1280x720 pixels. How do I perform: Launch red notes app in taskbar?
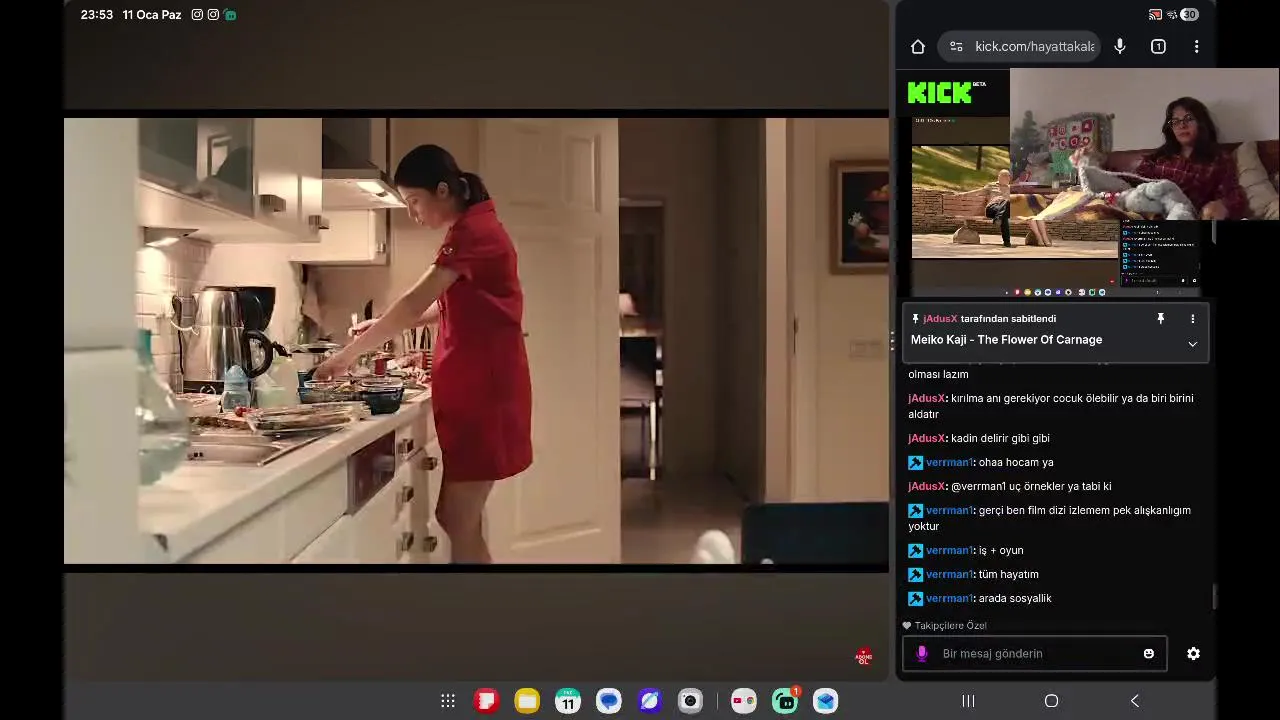486,701
